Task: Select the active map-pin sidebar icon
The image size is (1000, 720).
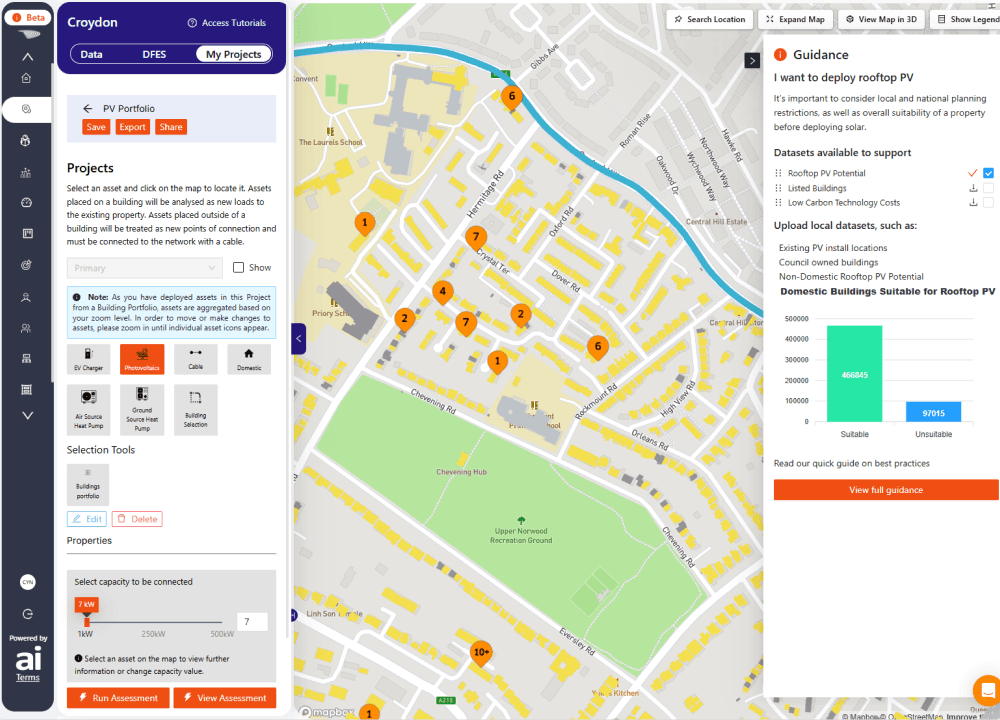Action: [26, 109]
